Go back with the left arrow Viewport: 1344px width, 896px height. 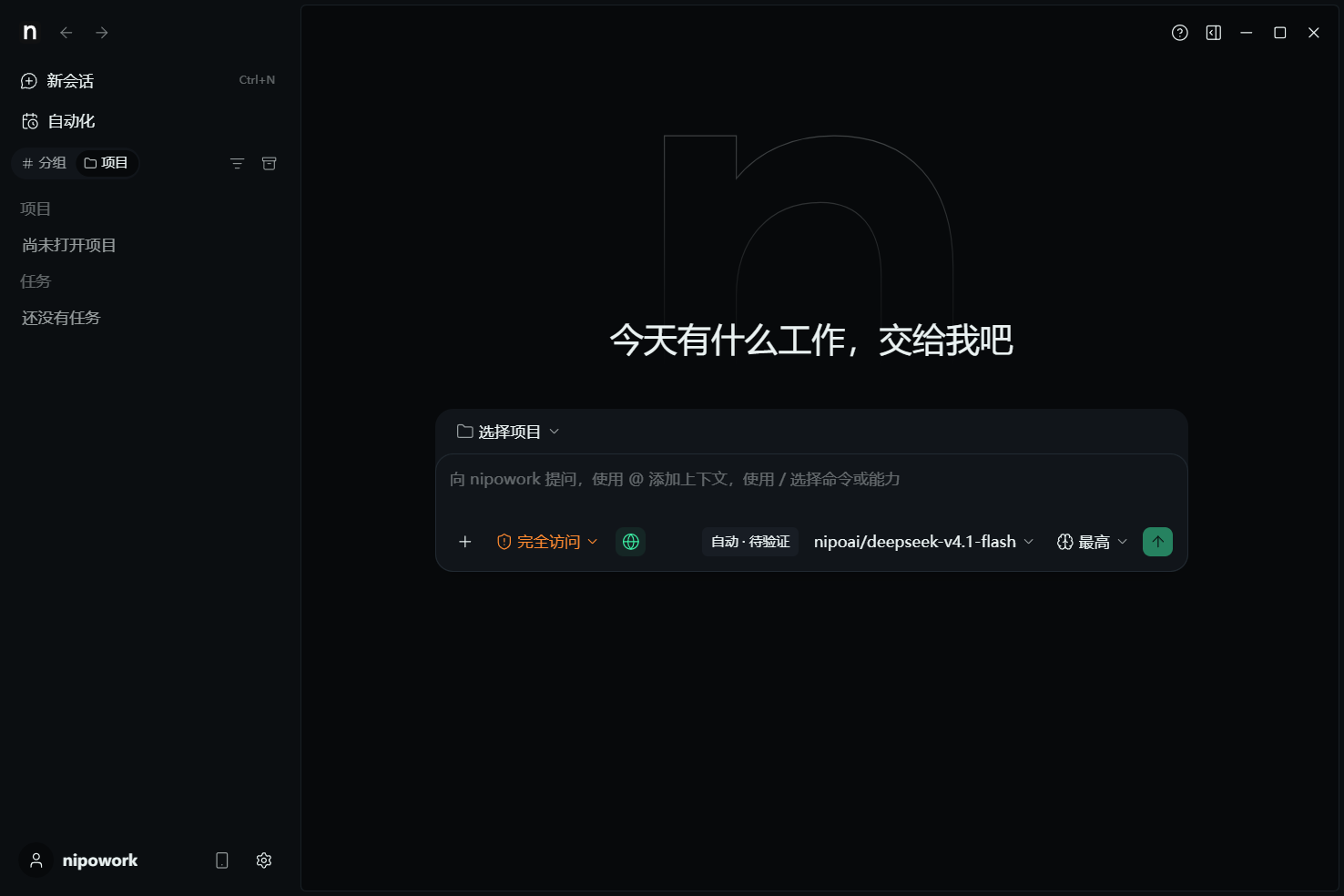click(66, 33)
